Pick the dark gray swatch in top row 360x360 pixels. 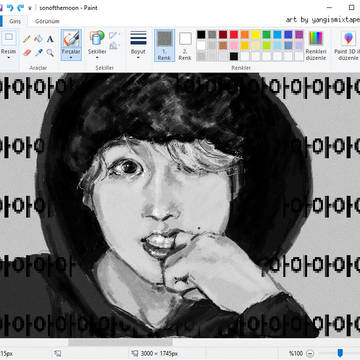212,34
